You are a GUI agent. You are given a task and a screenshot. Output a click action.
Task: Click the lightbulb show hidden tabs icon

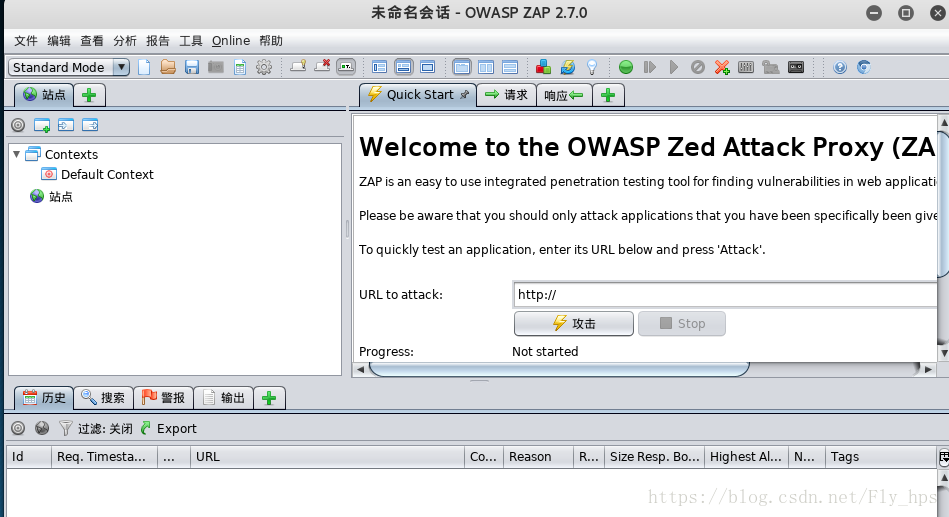(592, 67)
